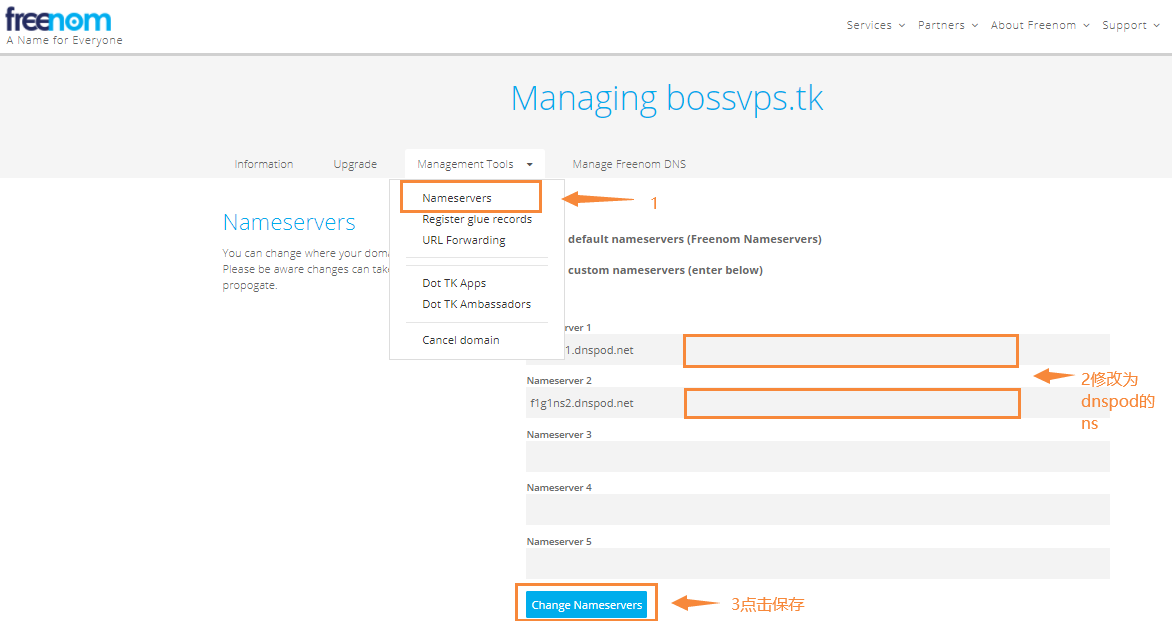This screenshot has height=621, width=1172.
Task: Open the Partners dropdown
Action: pyautogui.click(x=947, y=25)
